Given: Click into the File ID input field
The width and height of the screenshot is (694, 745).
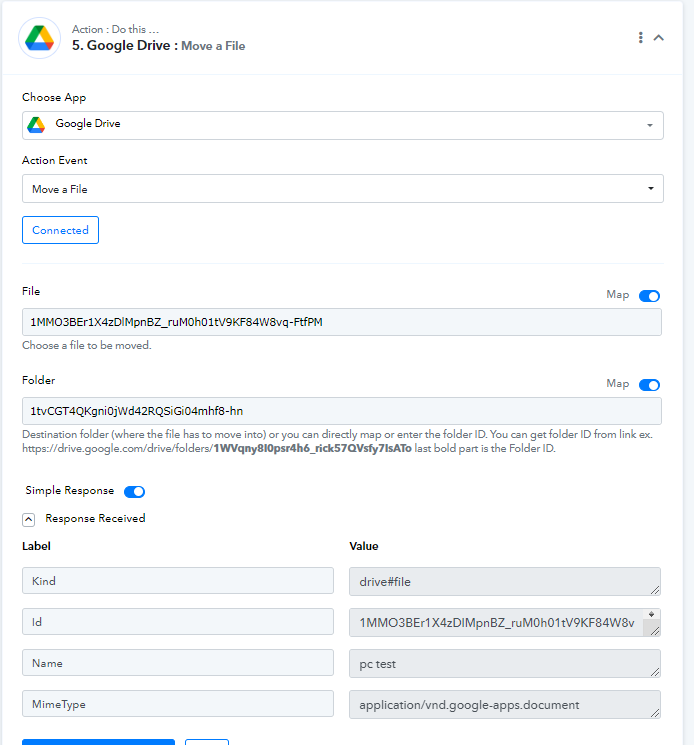Looking at the screenshot, I should point(342,322).
